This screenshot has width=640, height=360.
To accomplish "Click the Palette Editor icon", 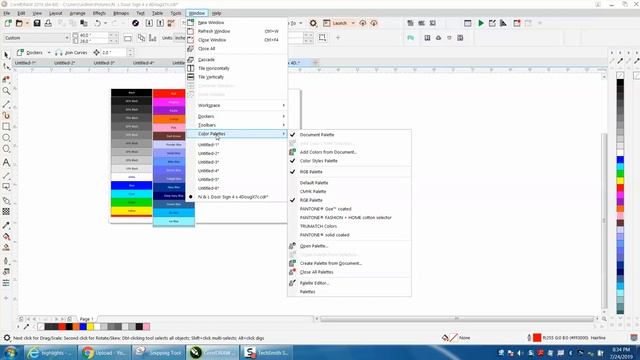I will [292, 282].
